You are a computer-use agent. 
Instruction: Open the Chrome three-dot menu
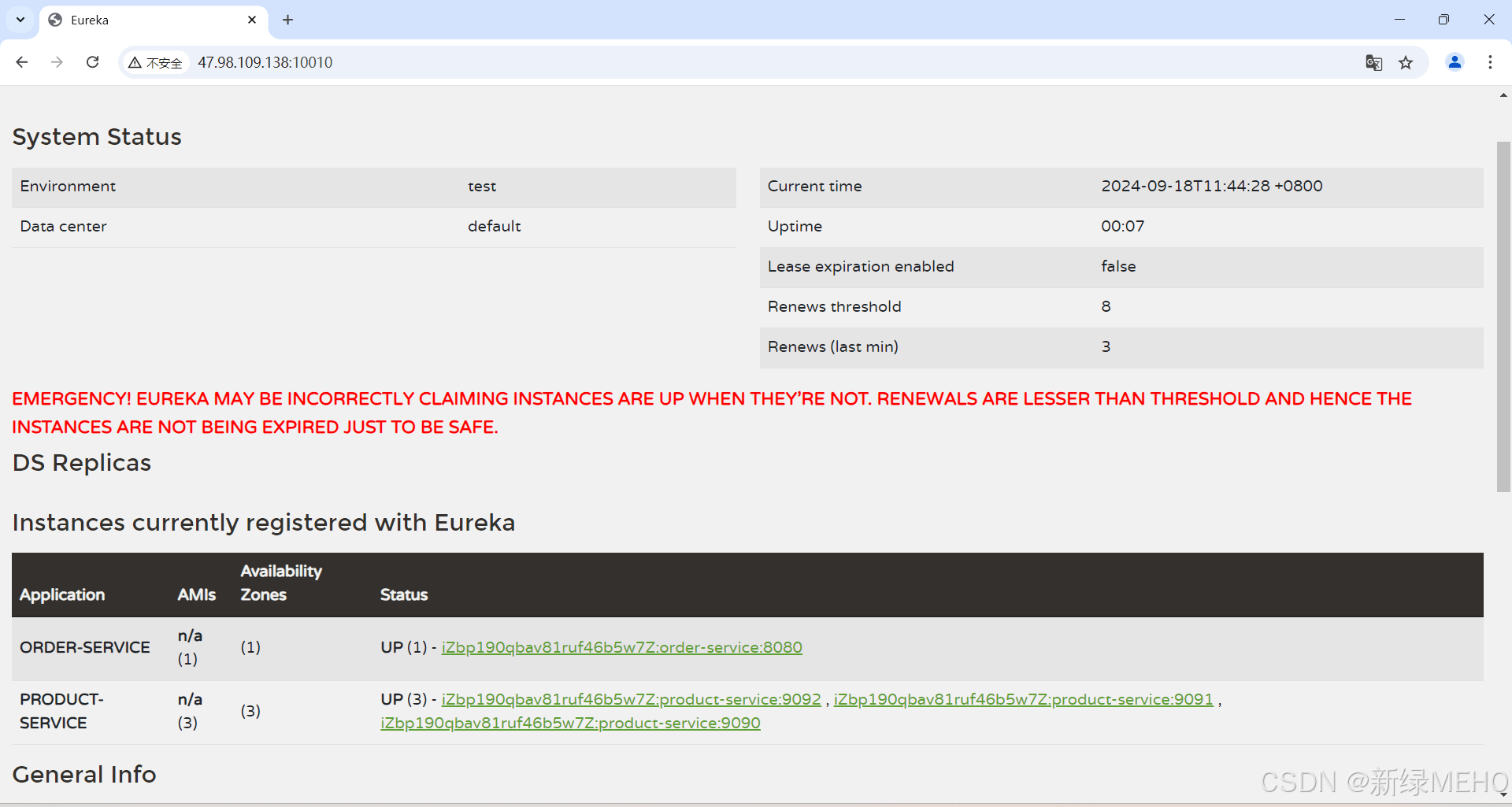pyautogui.click(x=1490, y=62)
